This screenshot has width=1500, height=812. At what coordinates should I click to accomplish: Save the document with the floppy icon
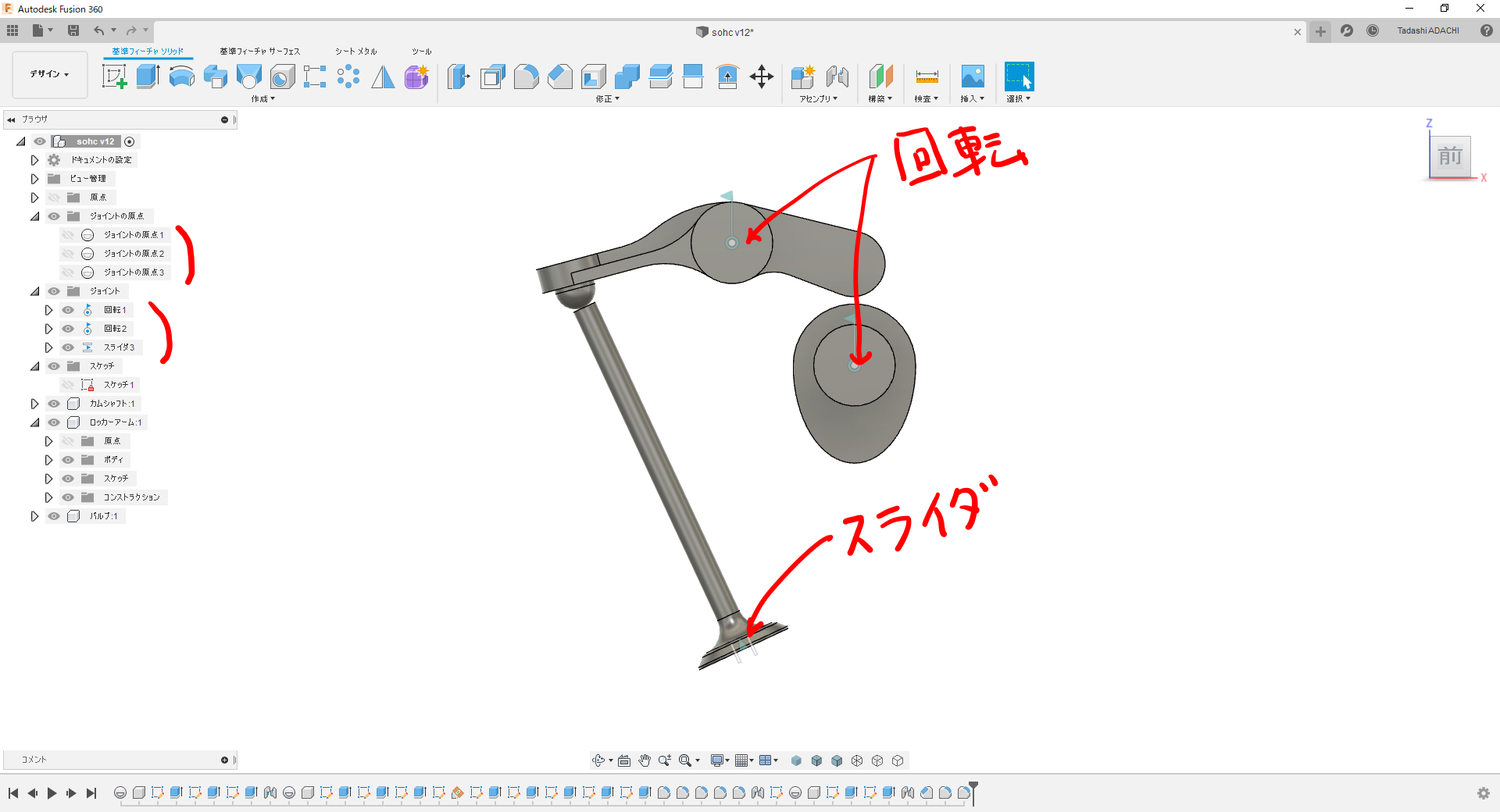pos(73,30)
